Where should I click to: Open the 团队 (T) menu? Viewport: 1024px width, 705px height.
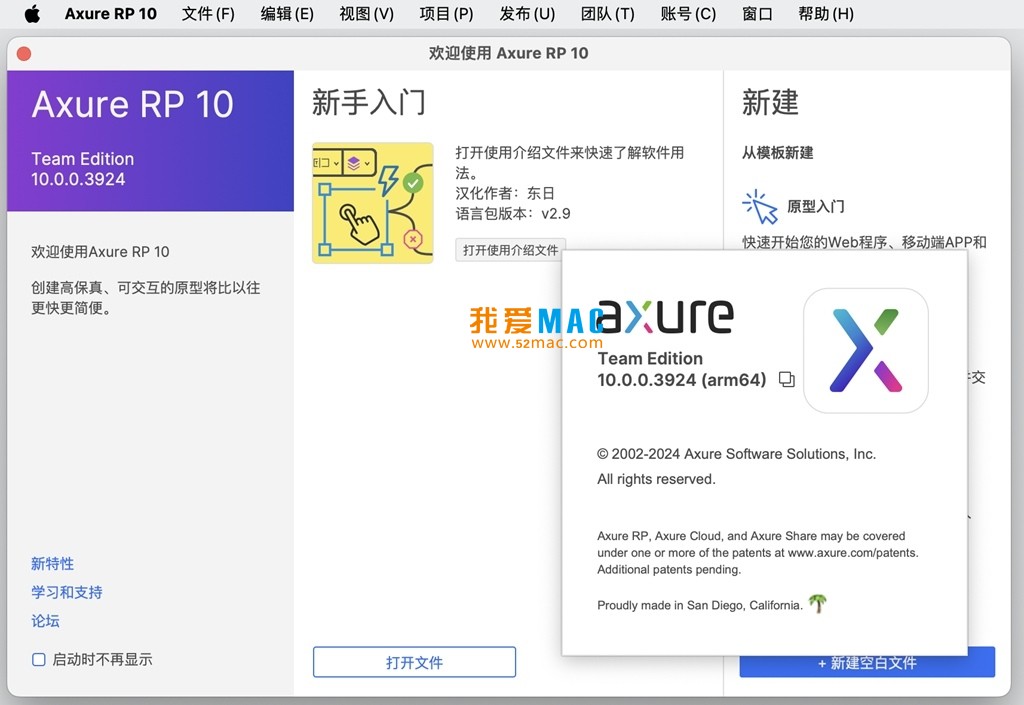(607, 14)
